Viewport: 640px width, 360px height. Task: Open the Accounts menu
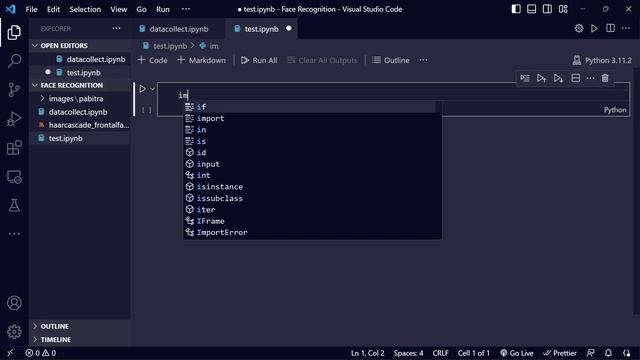(14, 303)
